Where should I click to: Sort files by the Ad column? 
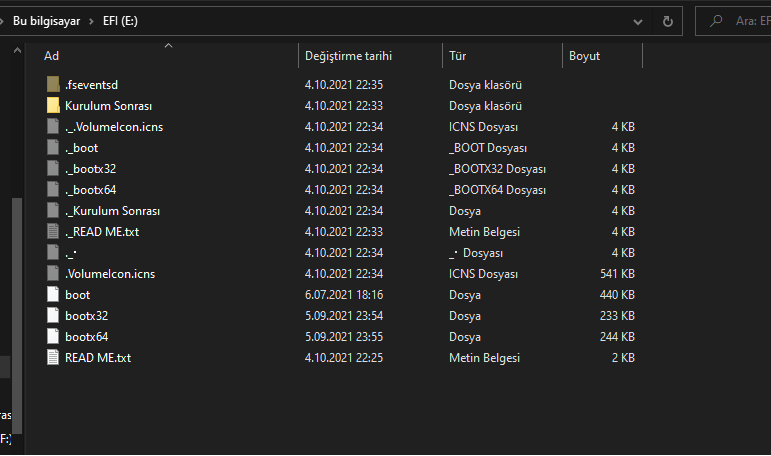coord(52,56)
